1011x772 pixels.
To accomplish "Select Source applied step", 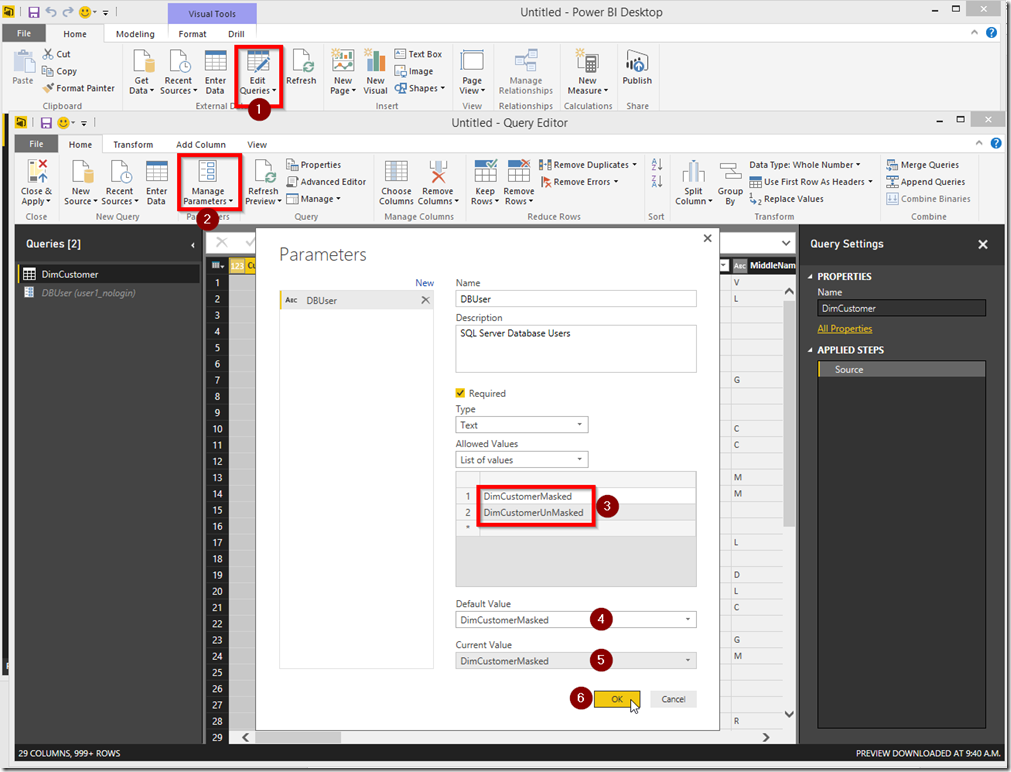I will [901, 370].
